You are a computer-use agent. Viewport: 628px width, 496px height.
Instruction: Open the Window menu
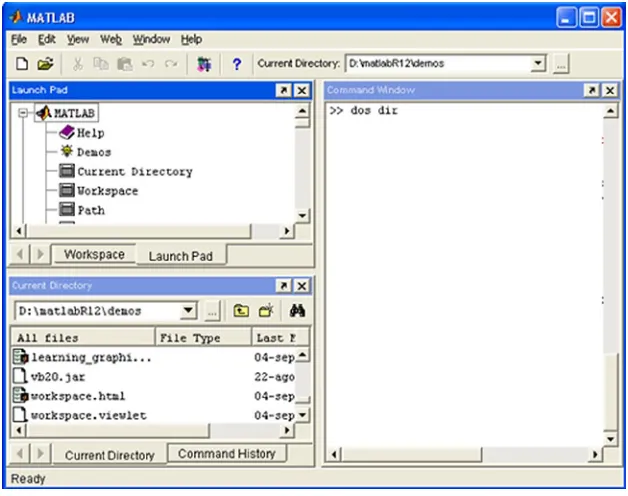(x=151, y=39)
